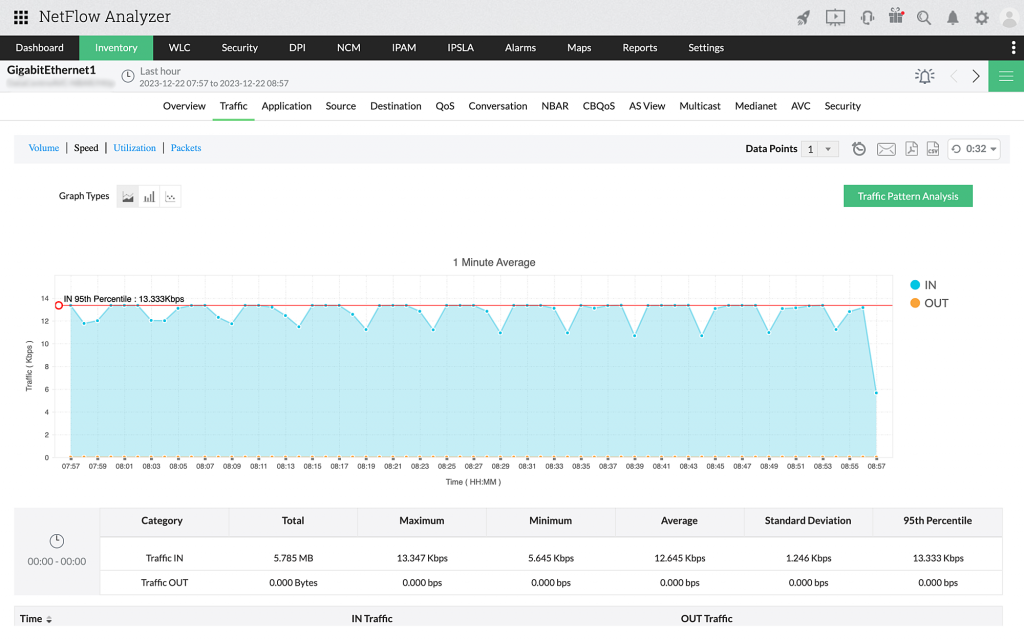Screen dimensions: 1024x640
Task: Open the Utilization link
Action: tap(134, 147)
